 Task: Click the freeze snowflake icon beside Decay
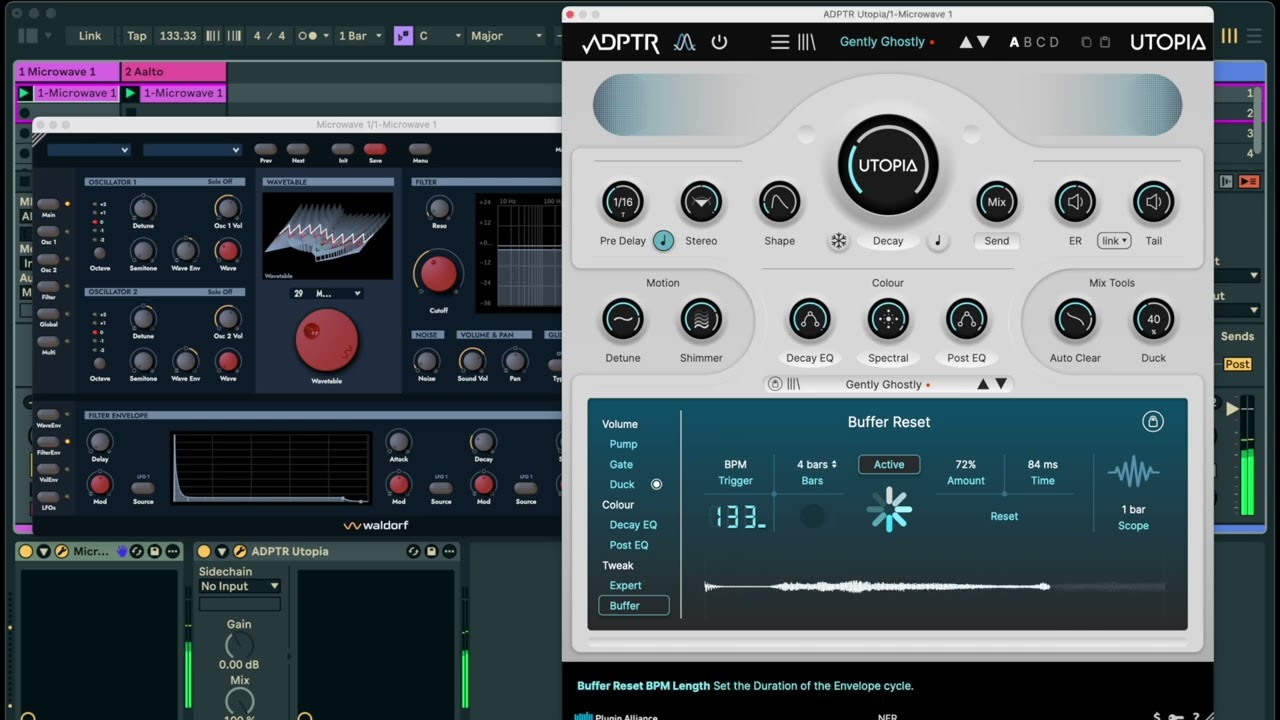tap(839, 241)
